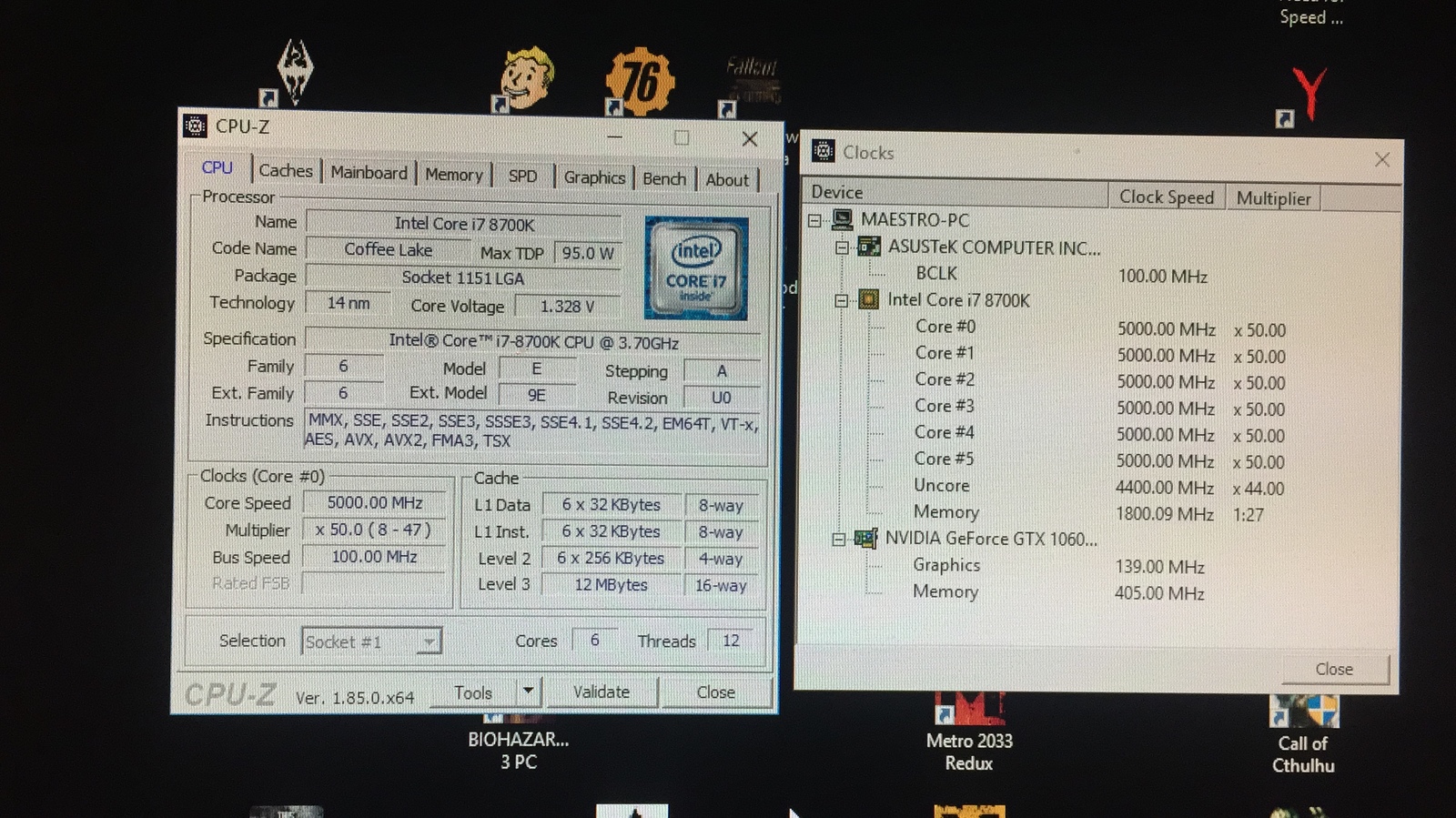Click the CPU-Z title bar app icon

[x=195, y=126]
